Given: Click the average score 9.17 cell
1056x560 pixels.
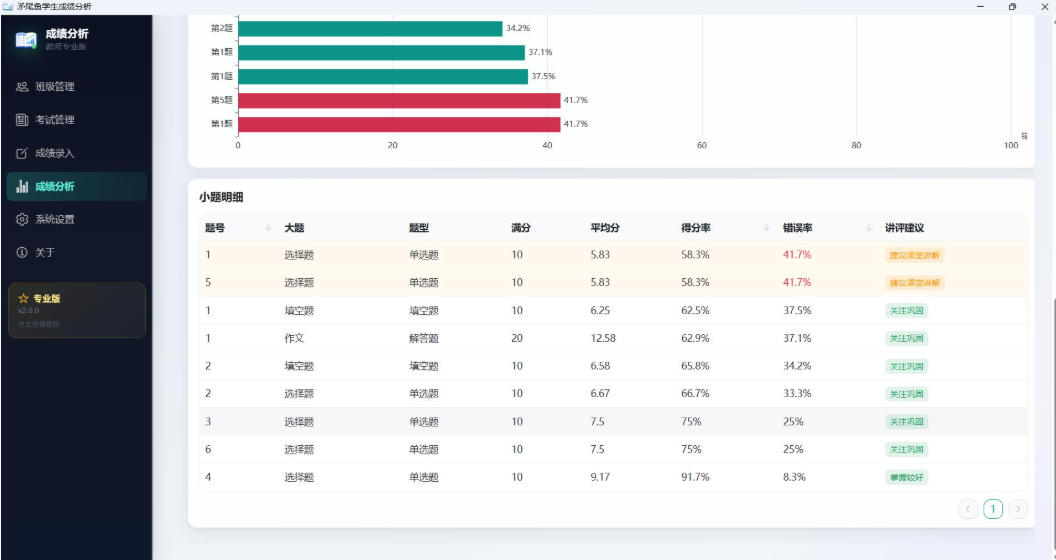Looking at the screenshot, I should pyautogui.click(x=600, y=477).
